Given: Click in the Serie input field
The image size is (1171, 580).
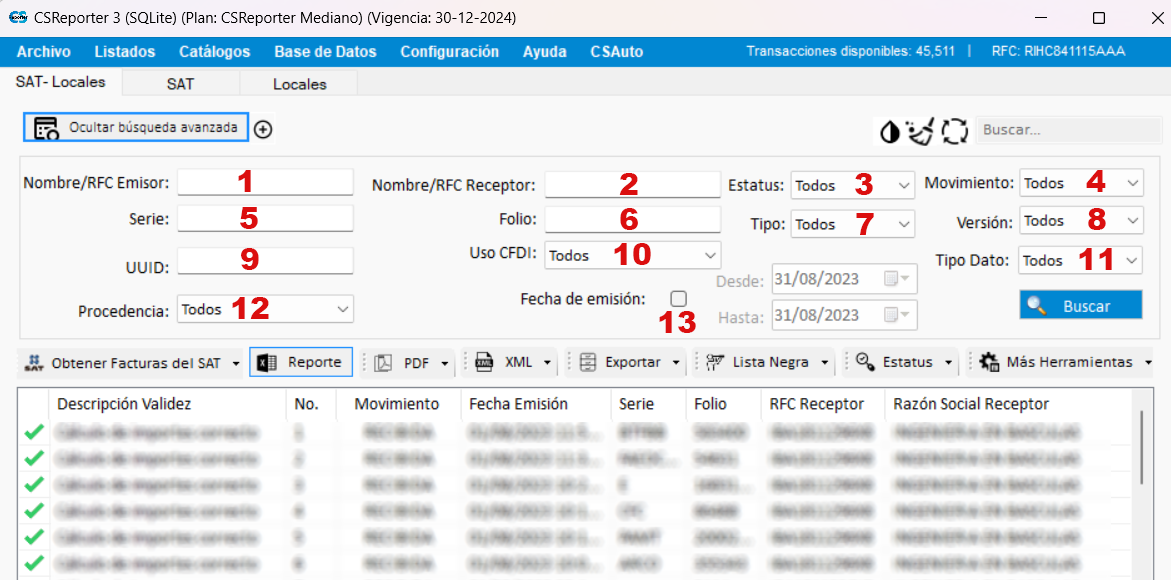Looking at the screenshot, I should 265,218.
